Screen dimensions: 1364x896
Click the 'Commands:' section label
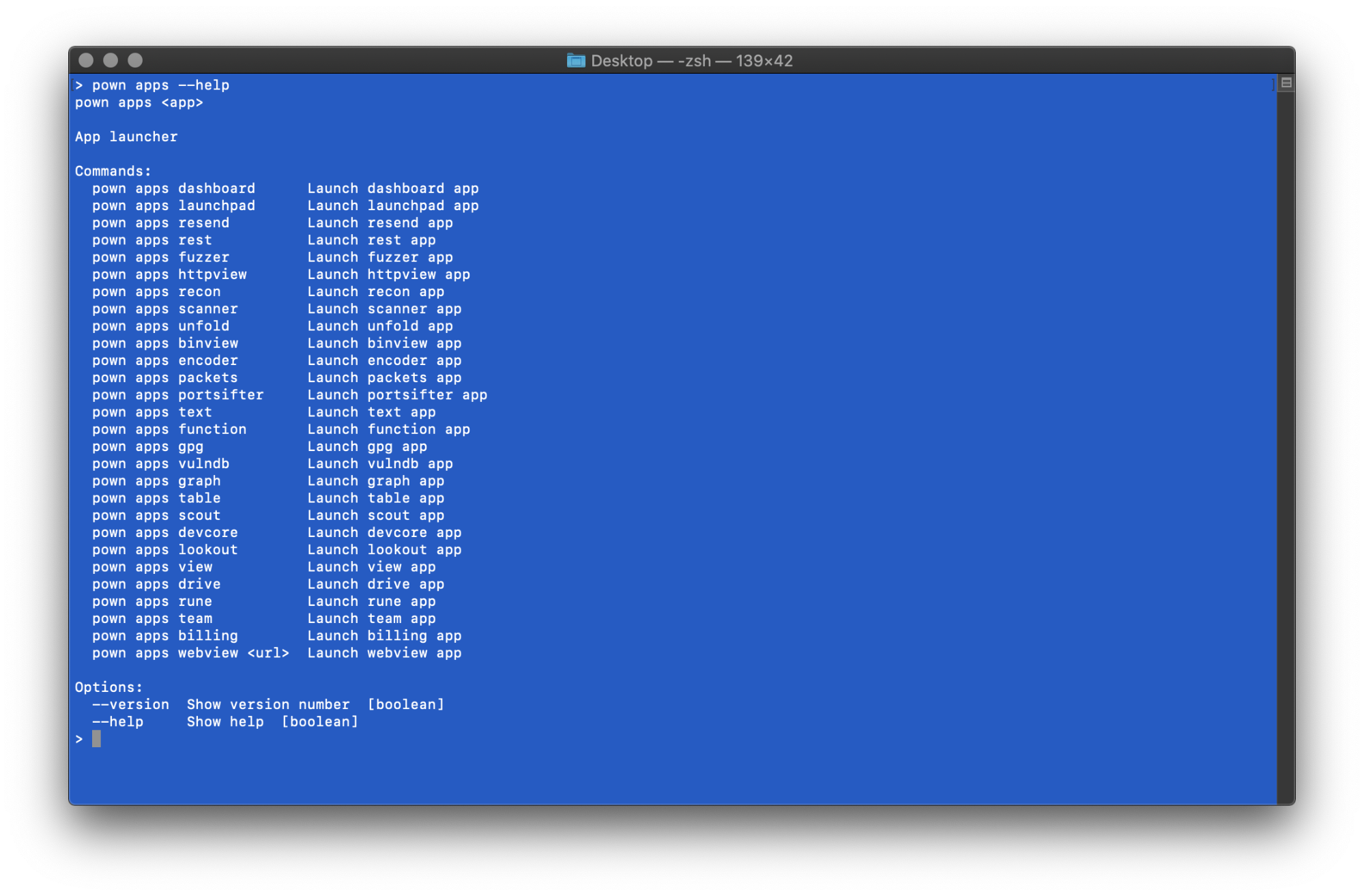[x=113, y=171]
